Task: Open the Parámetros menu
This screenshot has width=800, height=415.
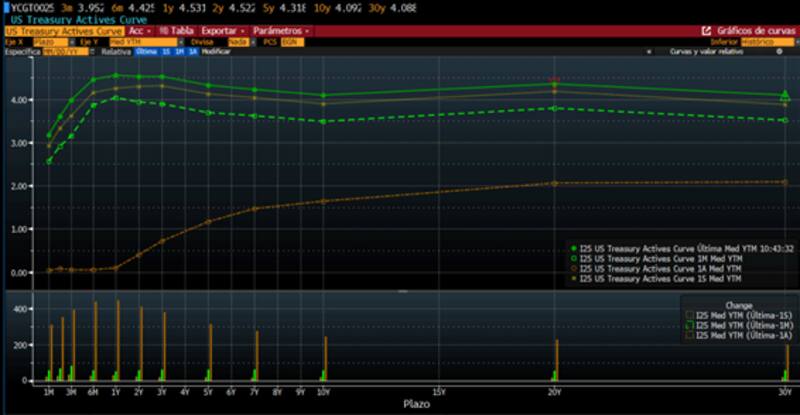Action: pos(280,31)
